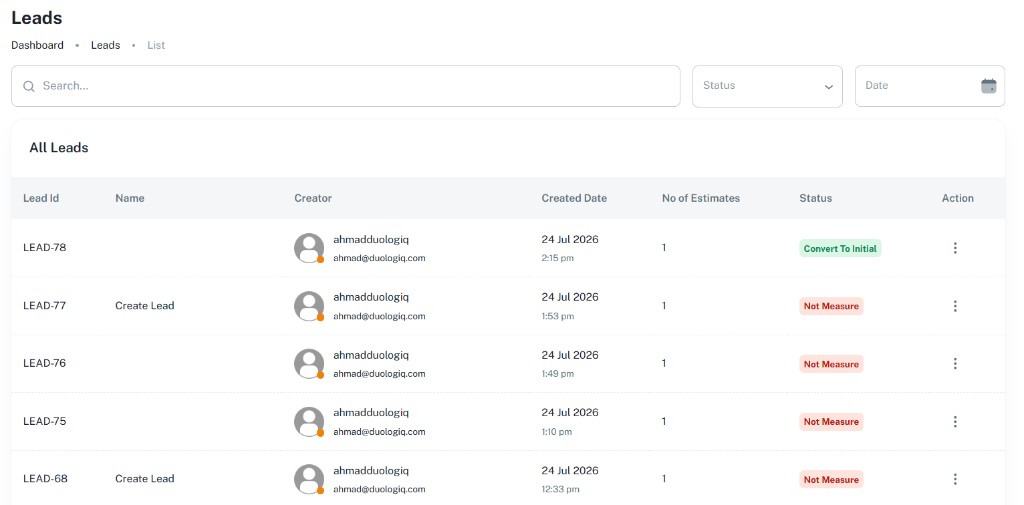Select the LEAD-76 id cell

44,363
